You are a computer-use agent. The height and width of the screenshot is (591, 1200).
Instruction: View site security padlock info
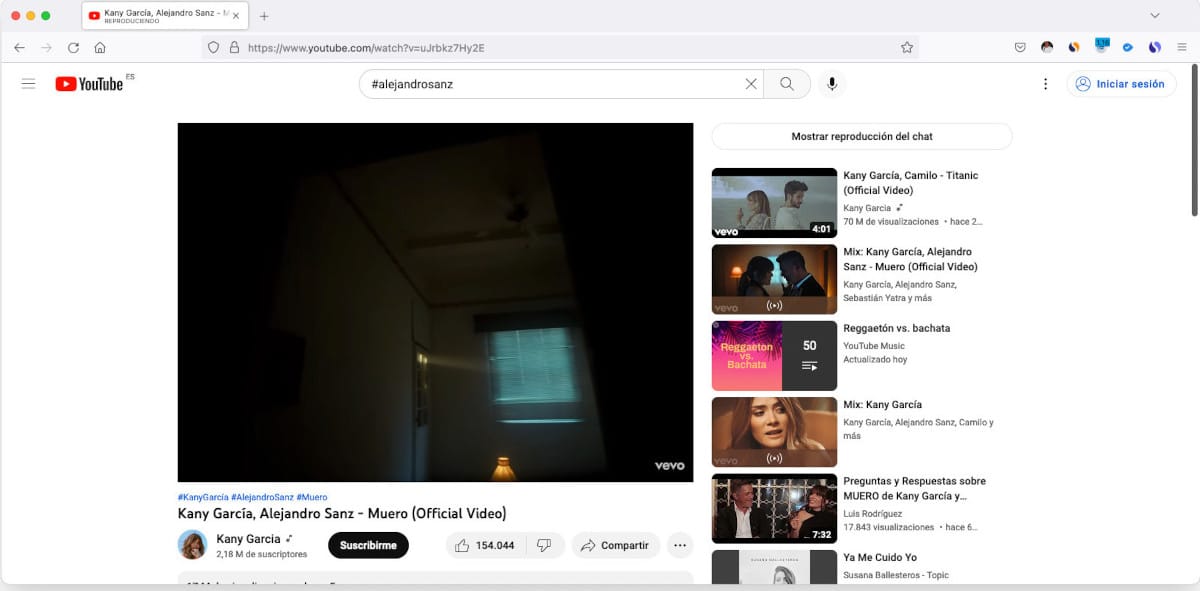tap(234, 47)
